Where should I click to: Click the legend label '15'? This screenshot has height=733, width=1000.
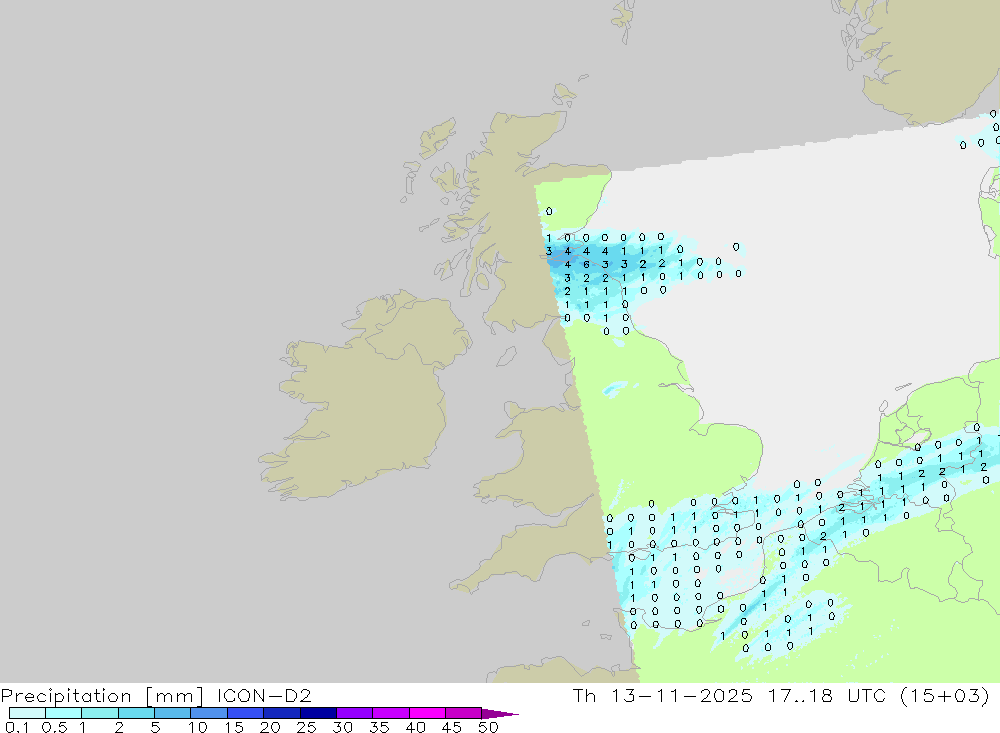[x=234, y=727]
